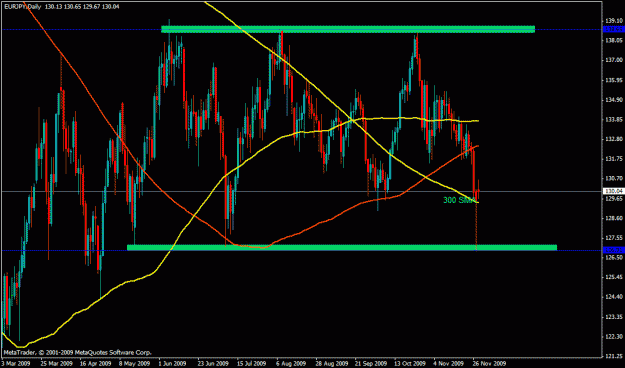
Task: Click the gray 130.04 current price tag
Action: tap(614, 191)
